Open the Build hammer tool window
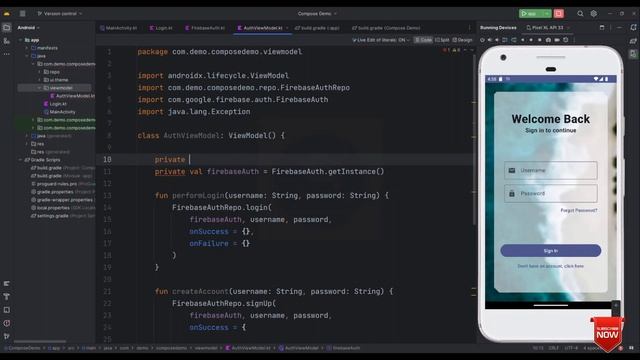The image size is (640, 360). [x=7, y=297]
